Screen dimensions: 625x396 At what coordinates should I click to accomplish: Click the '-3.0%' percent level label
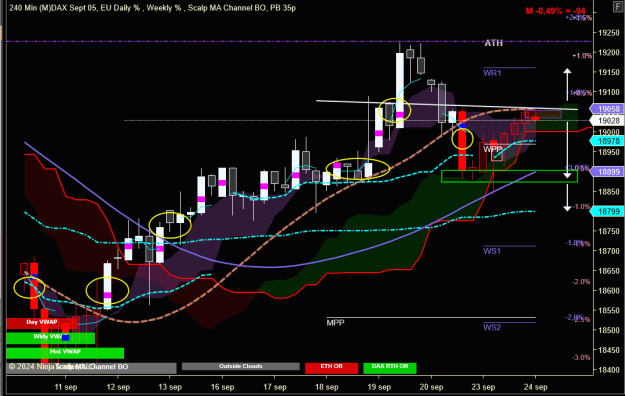(581, 357)
